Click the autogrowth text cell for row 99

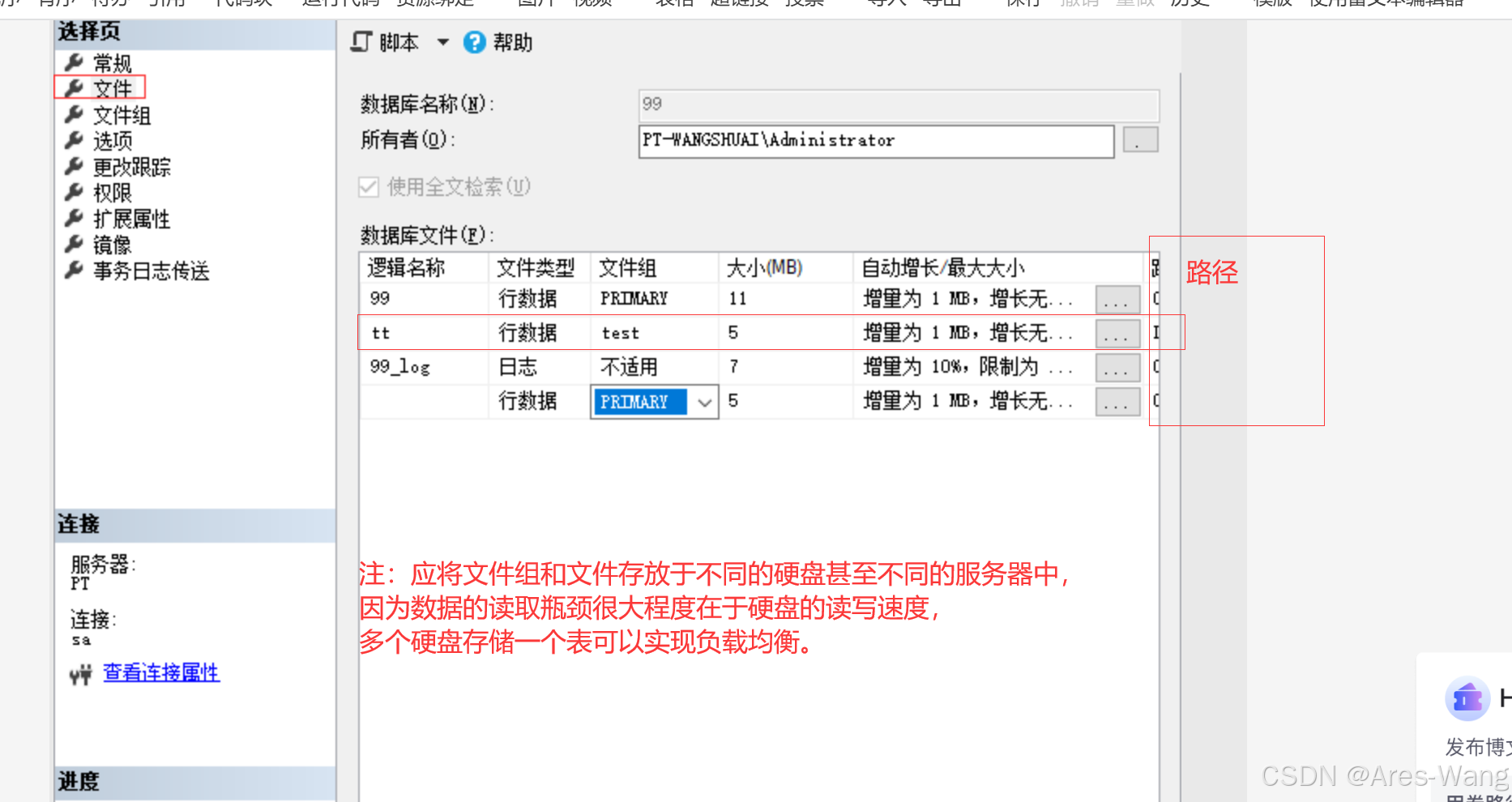click(974, 298)
